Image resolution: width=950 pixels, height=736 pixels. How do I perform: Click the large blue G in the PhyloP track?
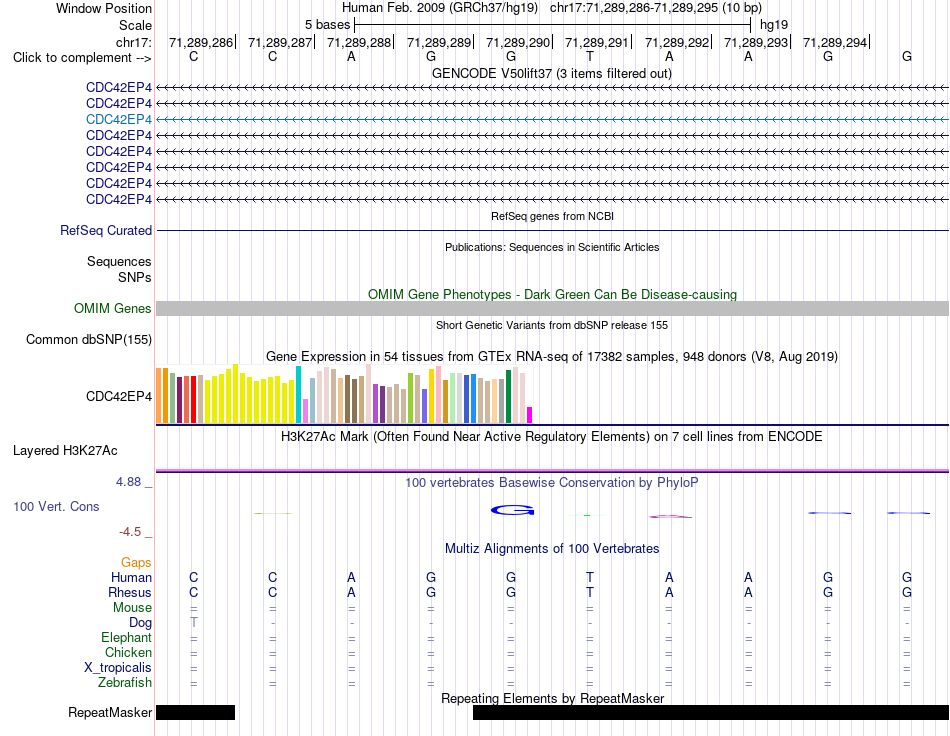pos(513,511)
